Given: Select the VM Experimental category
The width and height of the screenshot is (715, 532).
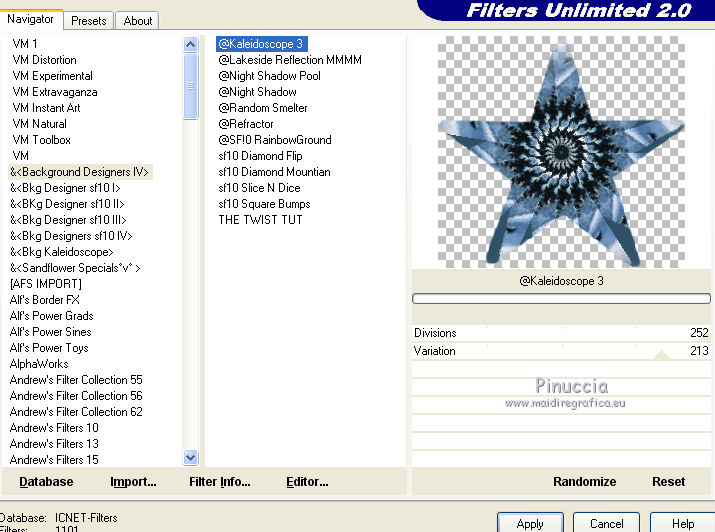Looking at the screenshot, I should tap(52, 76).
